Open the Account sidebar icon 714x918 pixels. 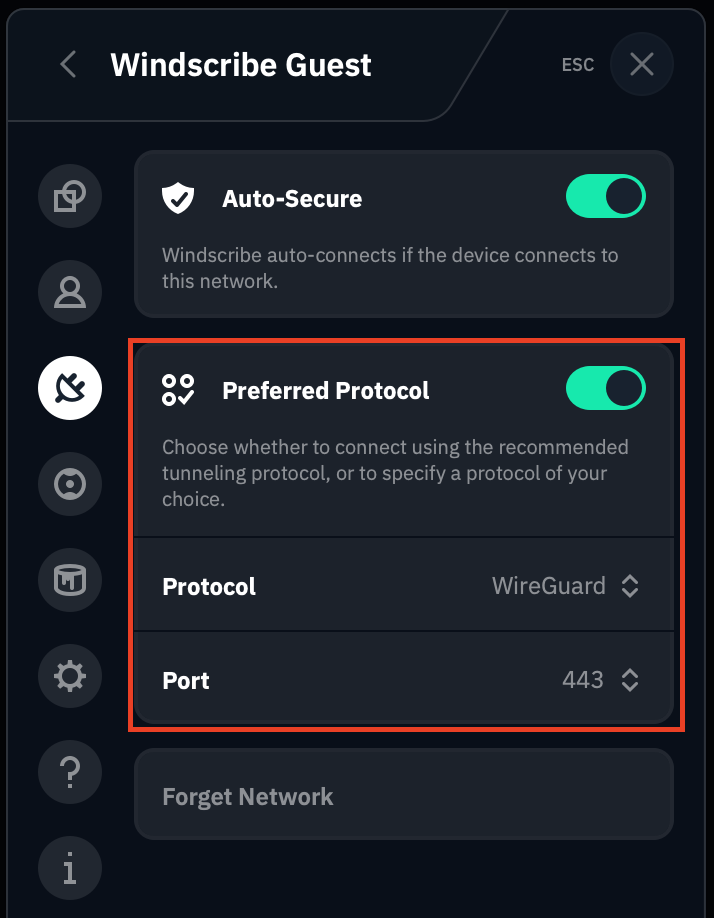tap(70, 292)
